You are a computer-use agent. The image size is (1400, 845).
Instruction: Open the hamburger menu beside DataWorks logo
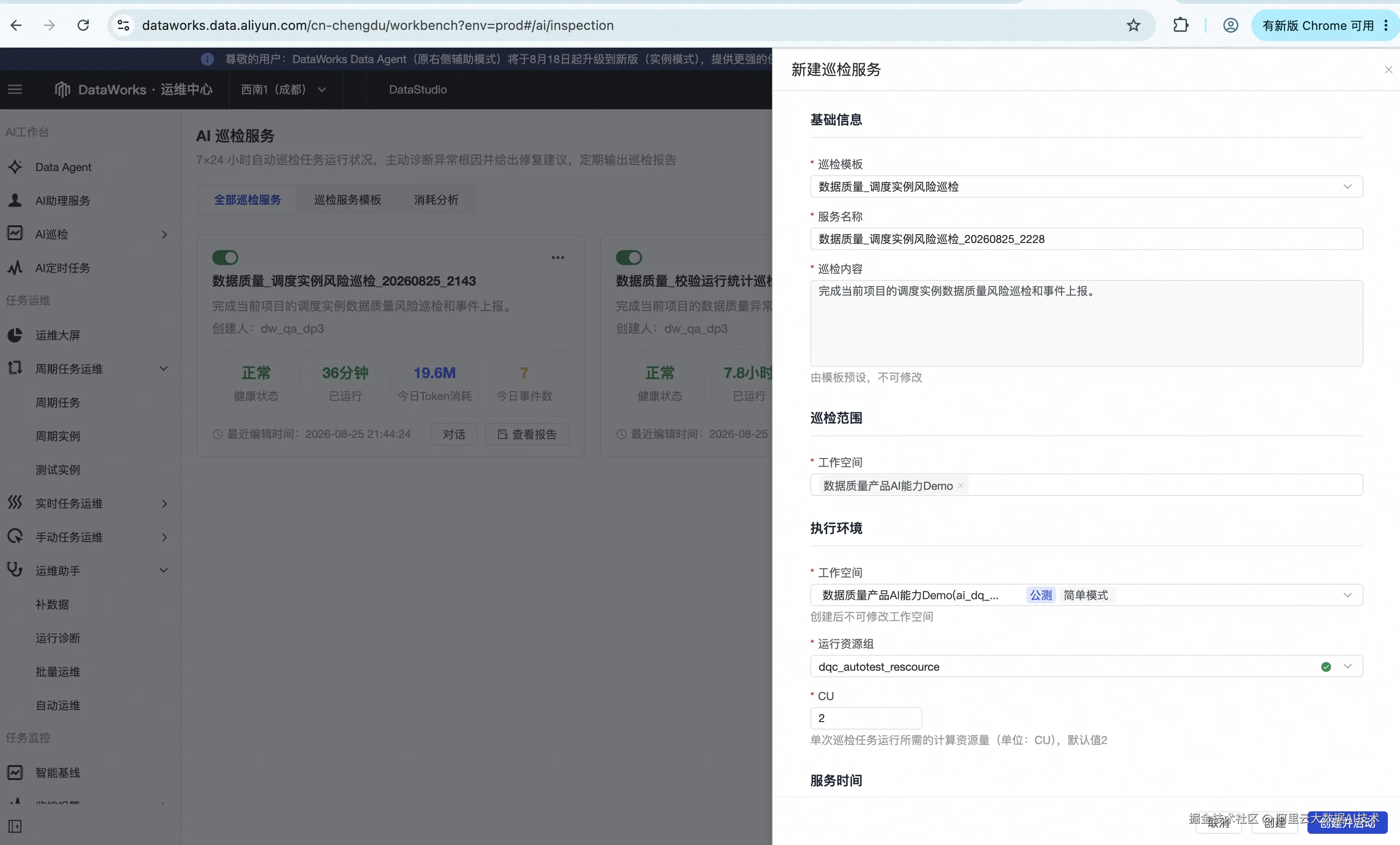pos(15,89)
